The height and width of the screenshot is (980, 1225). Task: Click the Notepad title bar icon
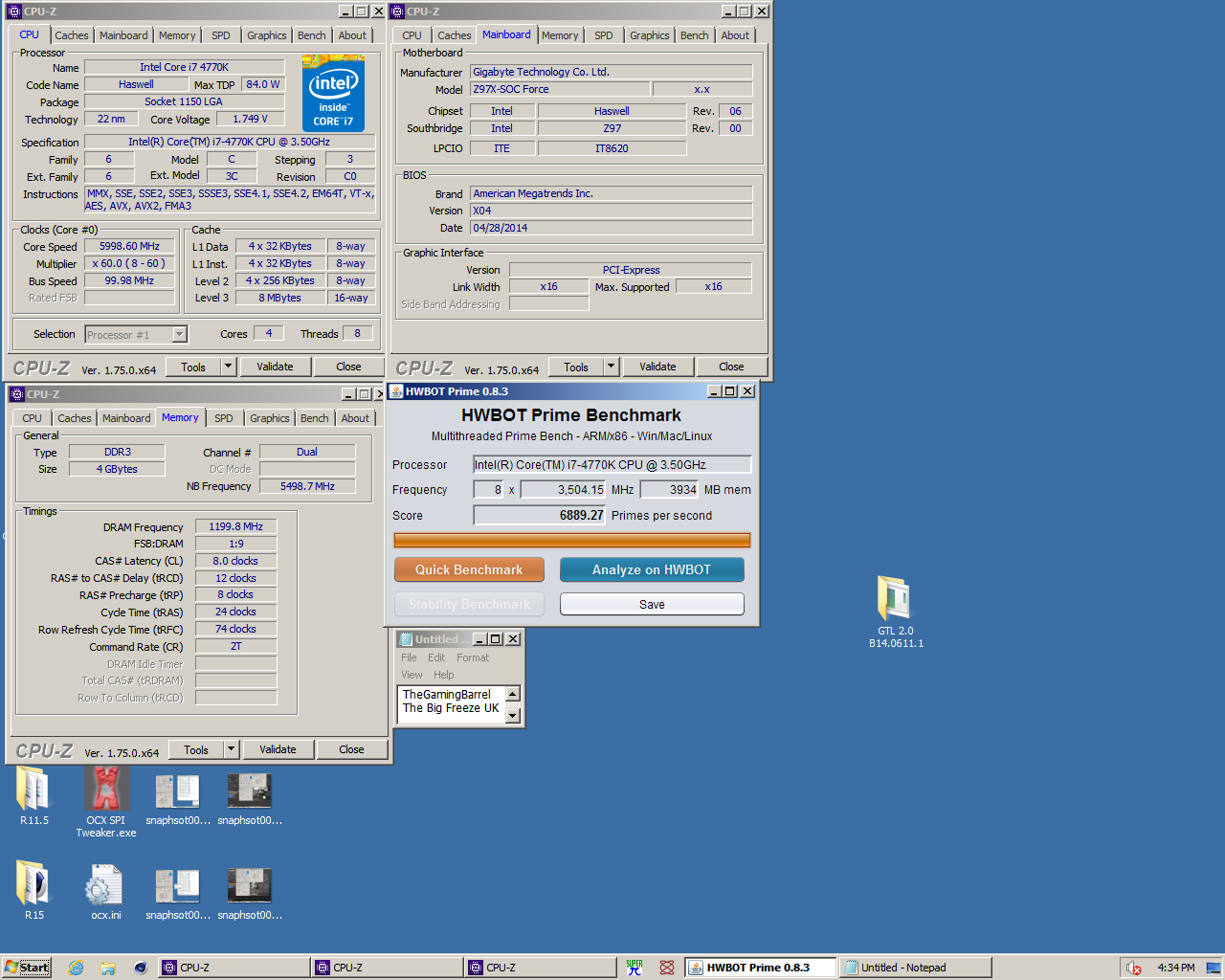pos(406,639)
